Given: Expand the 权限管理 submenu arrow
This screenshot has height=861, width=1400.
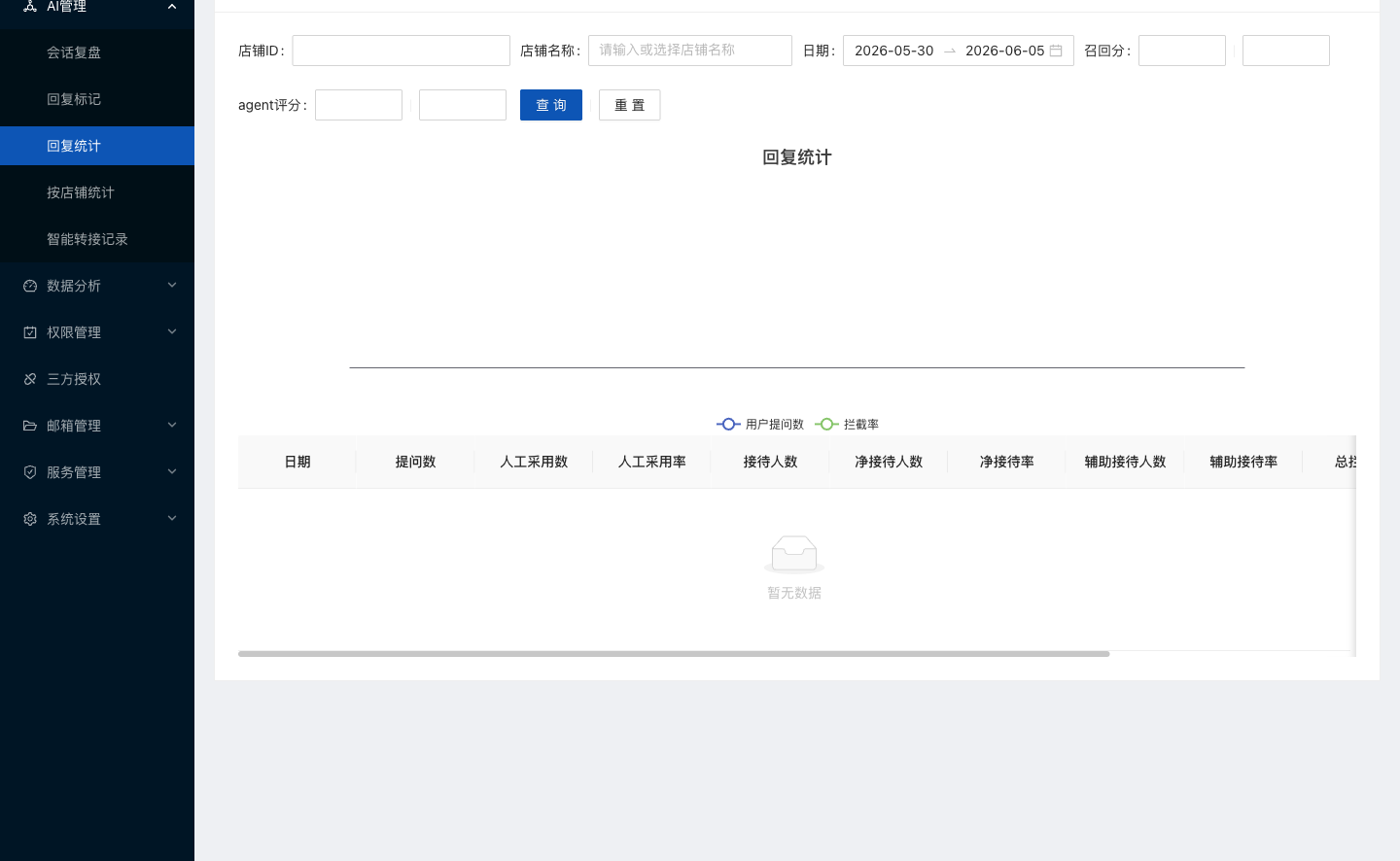Looking at the screenshot, I should click(x=172, y=332).
